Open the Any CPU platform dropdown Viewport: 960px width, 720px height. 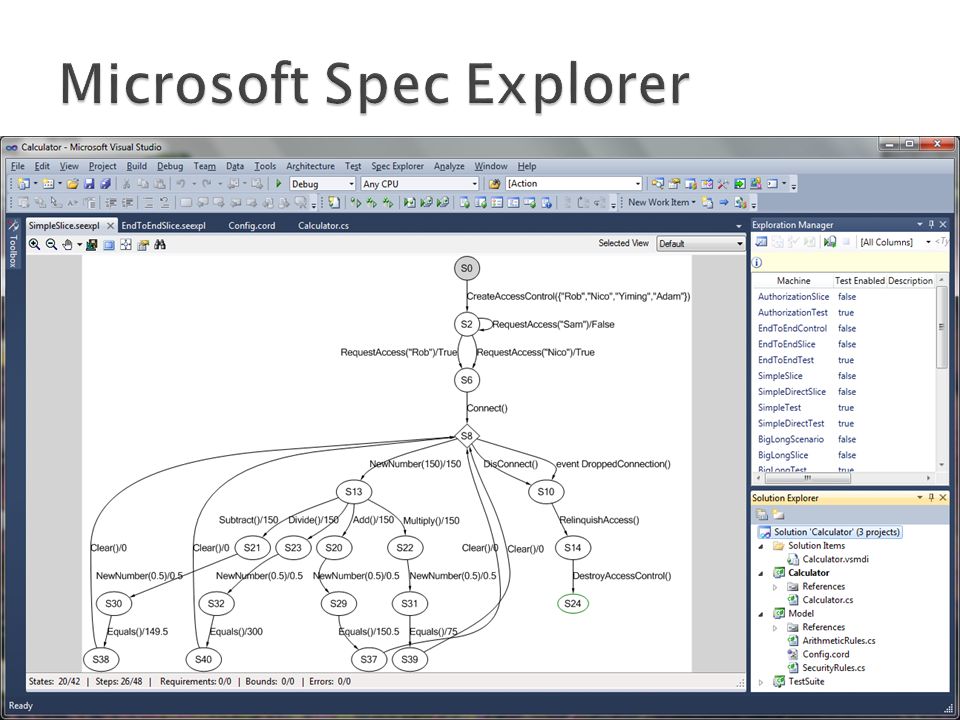pyautogui.click(x=474, y=184)
